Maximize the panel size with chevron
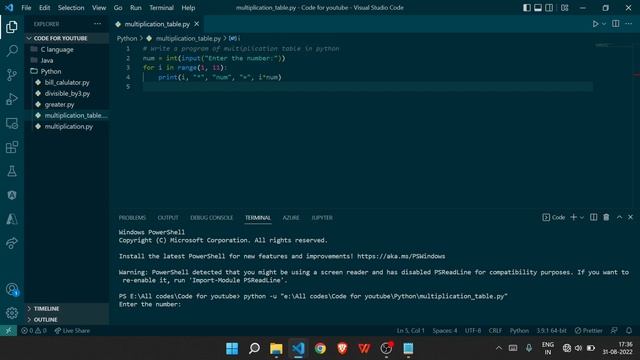This screenshot has width=640, height=360. point(619,217)
